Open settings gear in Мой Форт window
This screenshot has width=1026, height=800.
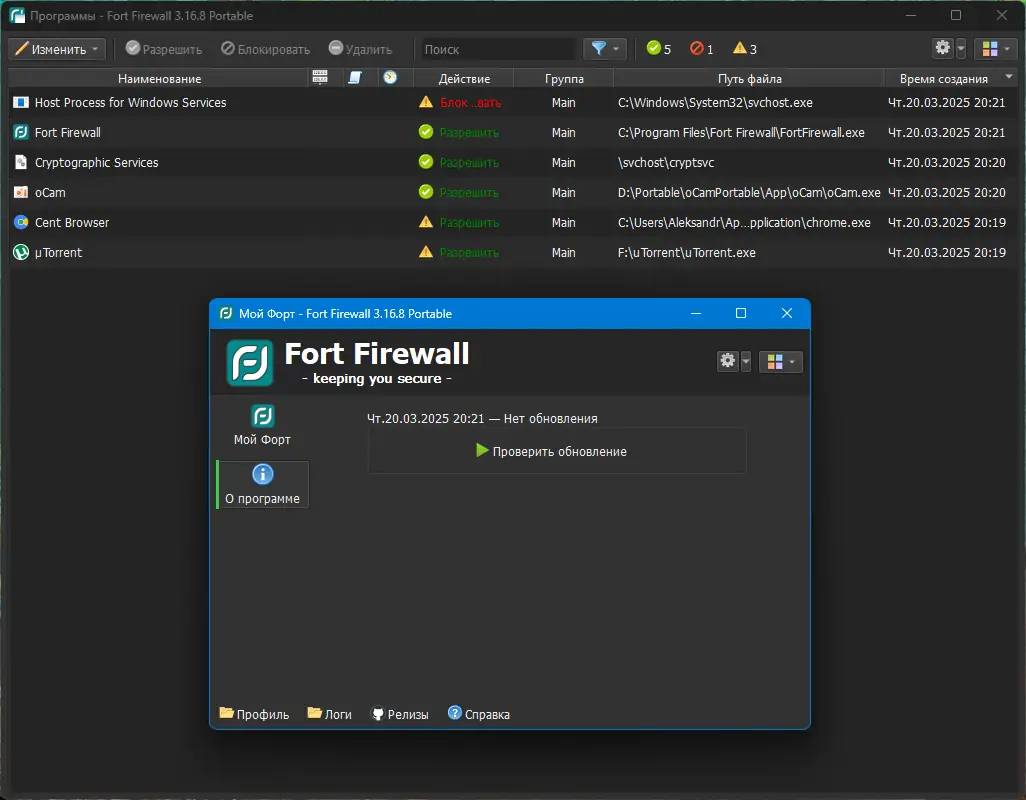[x=728, y=360]
